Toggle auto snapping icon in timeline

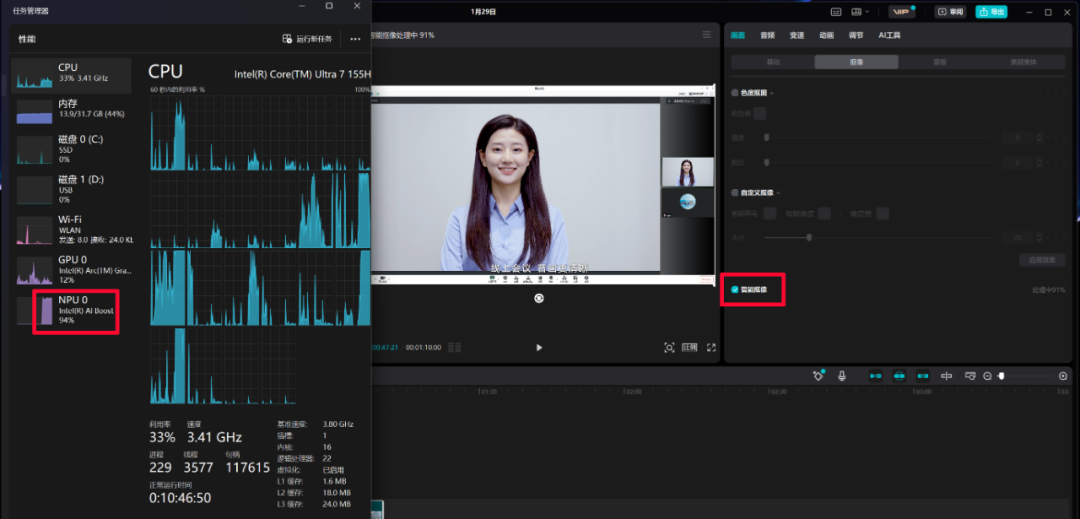[900, 376]
